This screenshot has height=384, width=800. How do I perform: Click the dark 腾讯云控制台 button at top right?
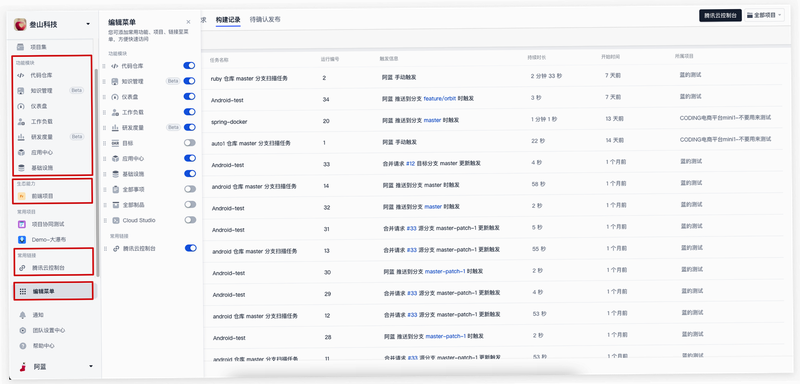(720, 15)
